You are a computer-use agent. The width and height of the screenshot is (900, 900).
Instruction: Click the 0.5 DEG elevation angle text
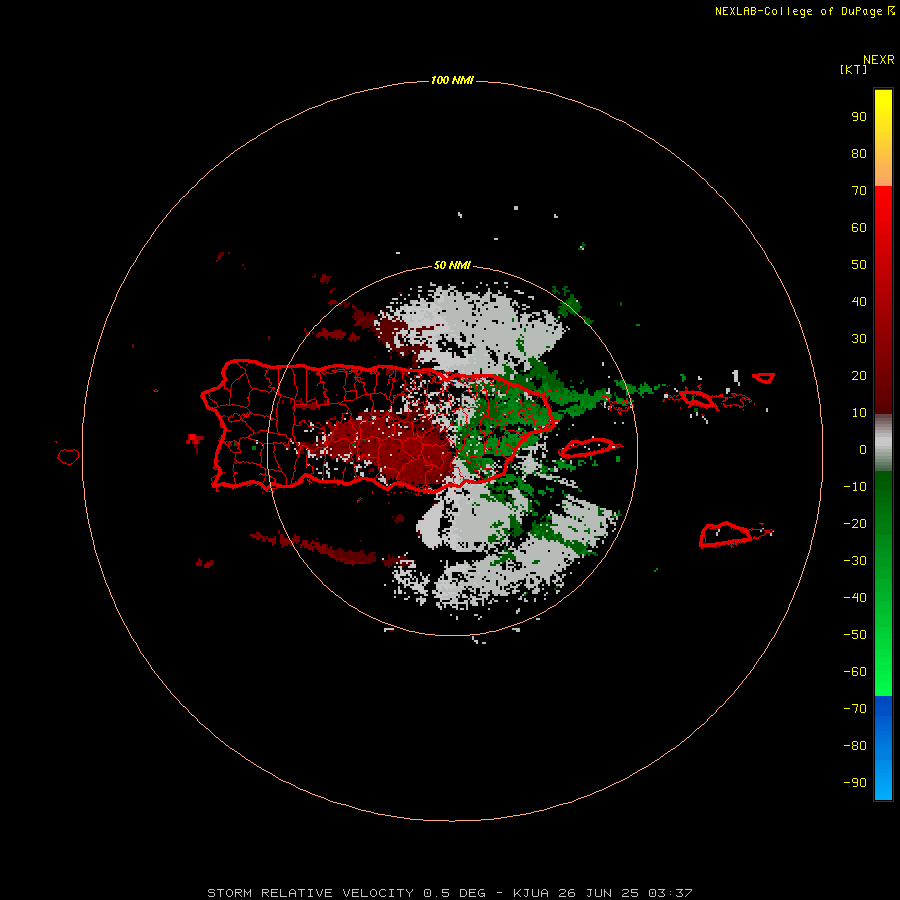point(455,893)
